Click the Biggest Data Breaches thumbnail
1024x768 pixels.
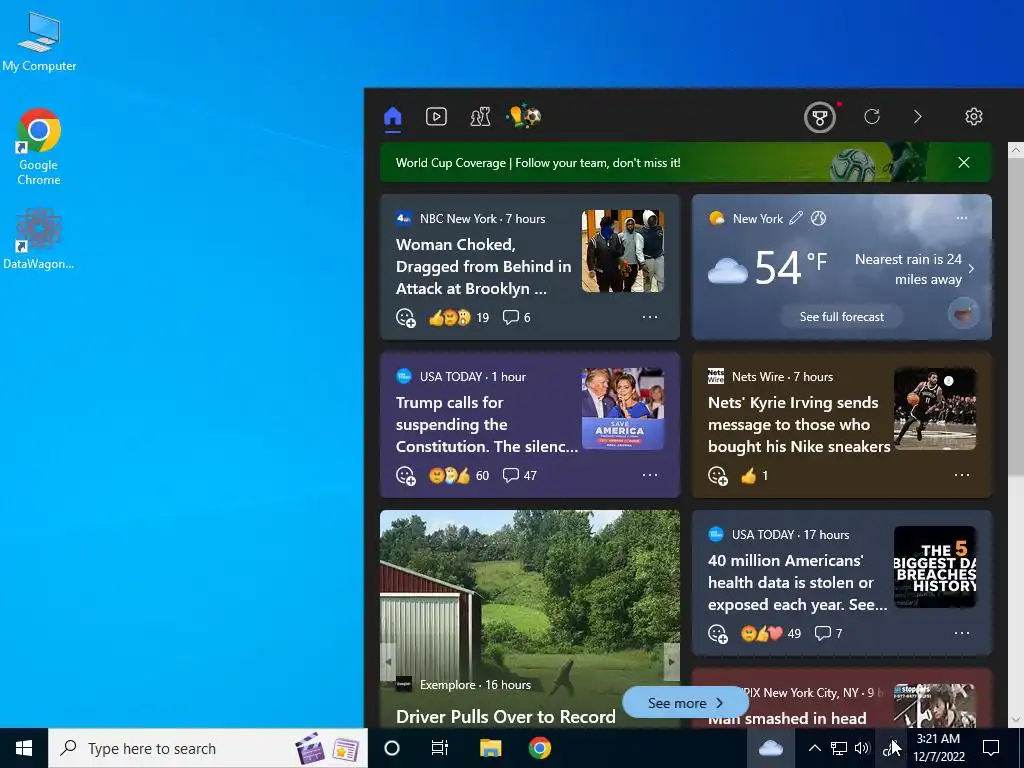pyautogui.click(x=935, y=567)
